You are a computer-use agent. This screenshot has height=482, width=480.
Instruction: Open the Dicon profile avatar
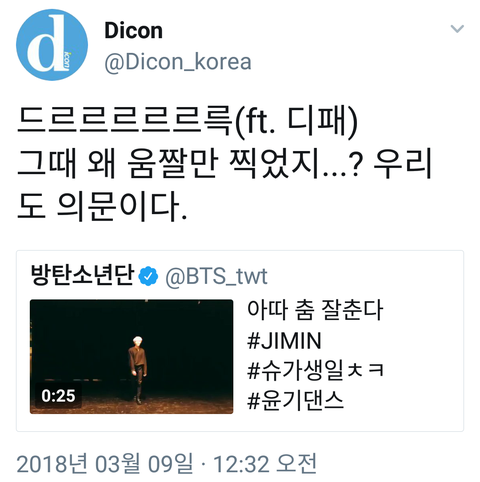coord(52,45)
